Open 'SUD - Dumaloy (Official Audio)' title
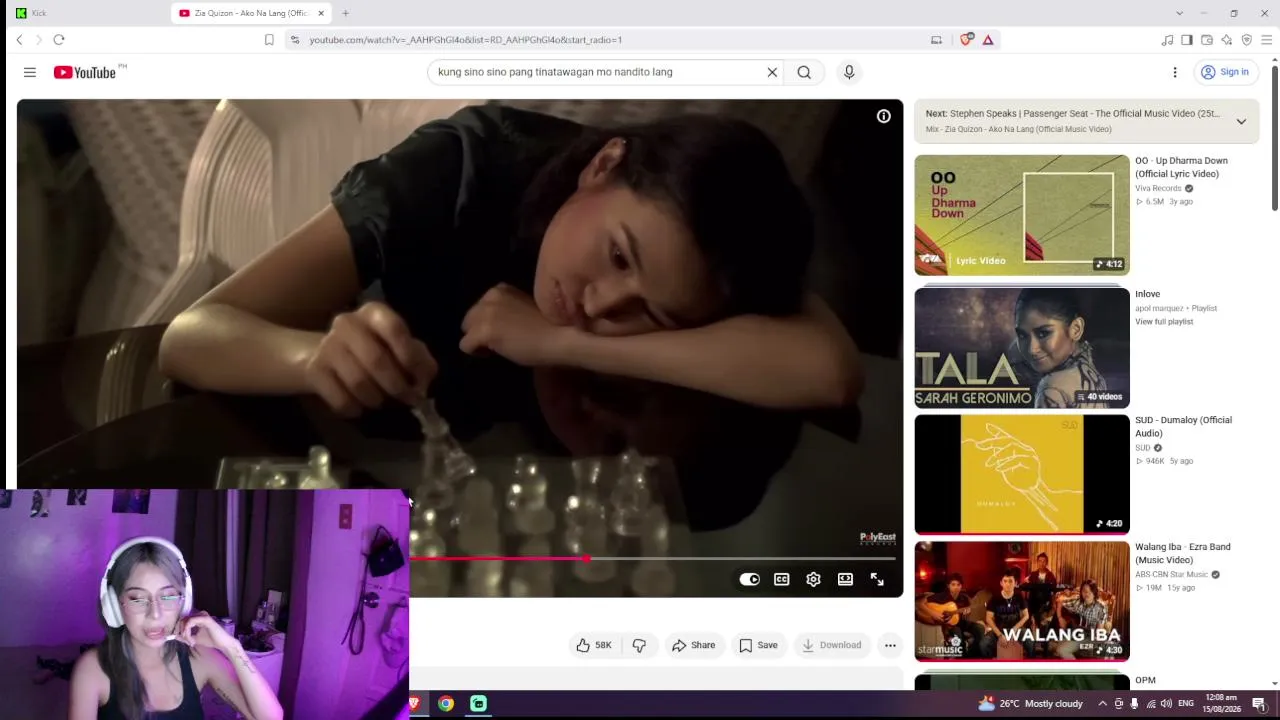This screenshot has height=720, width=1280. tap(1183, 426)
